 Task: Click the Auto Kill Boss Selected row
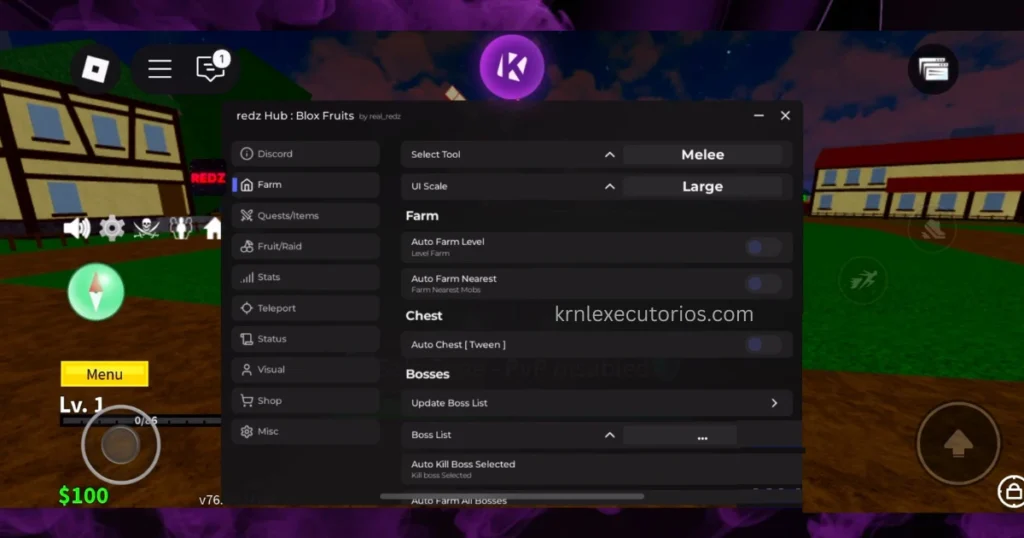[x=601, y=469]
